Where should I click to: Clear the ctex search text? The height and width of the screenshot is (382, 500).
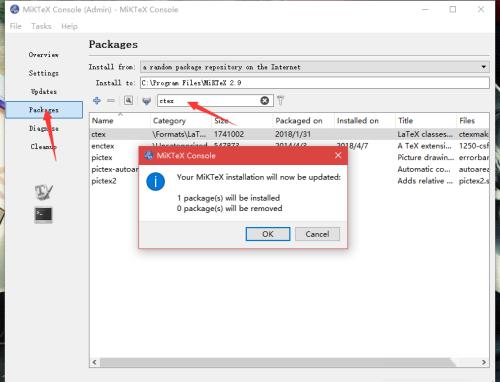[x=265, y=100]
